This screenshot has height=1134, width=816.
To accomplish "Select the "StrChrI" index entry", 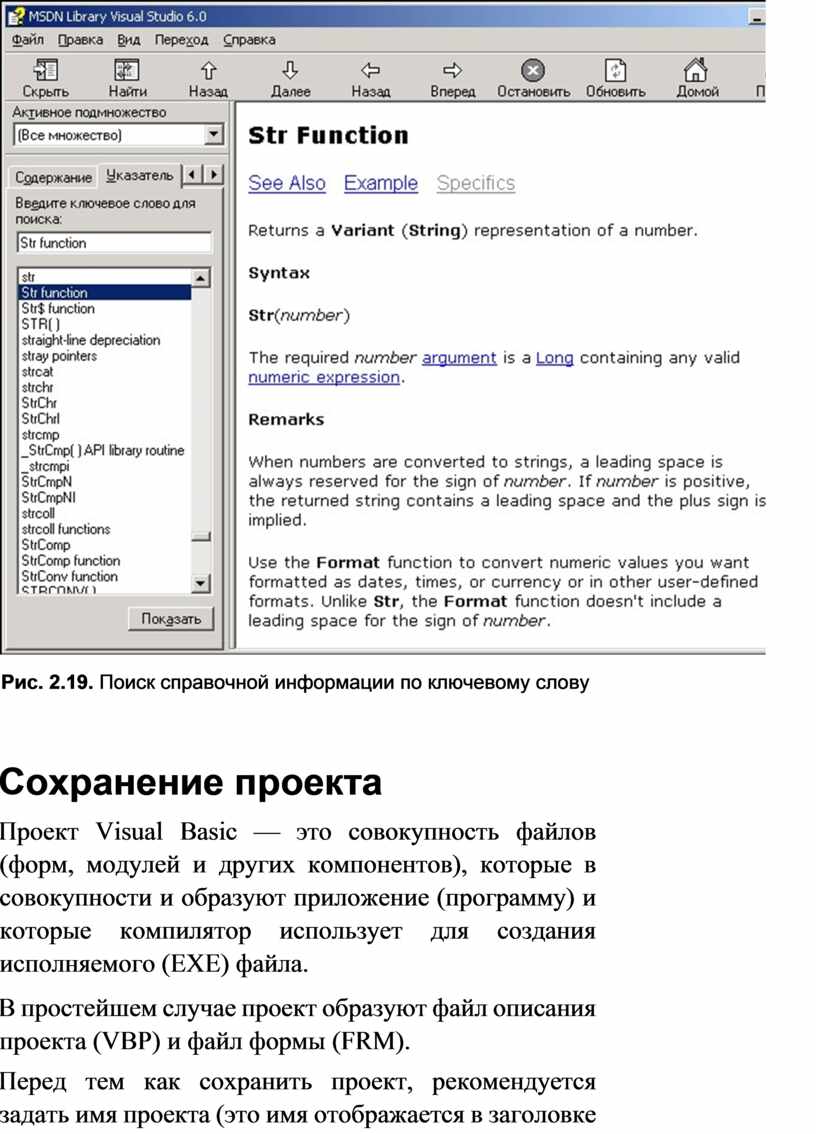I will (x=41, y=419).
